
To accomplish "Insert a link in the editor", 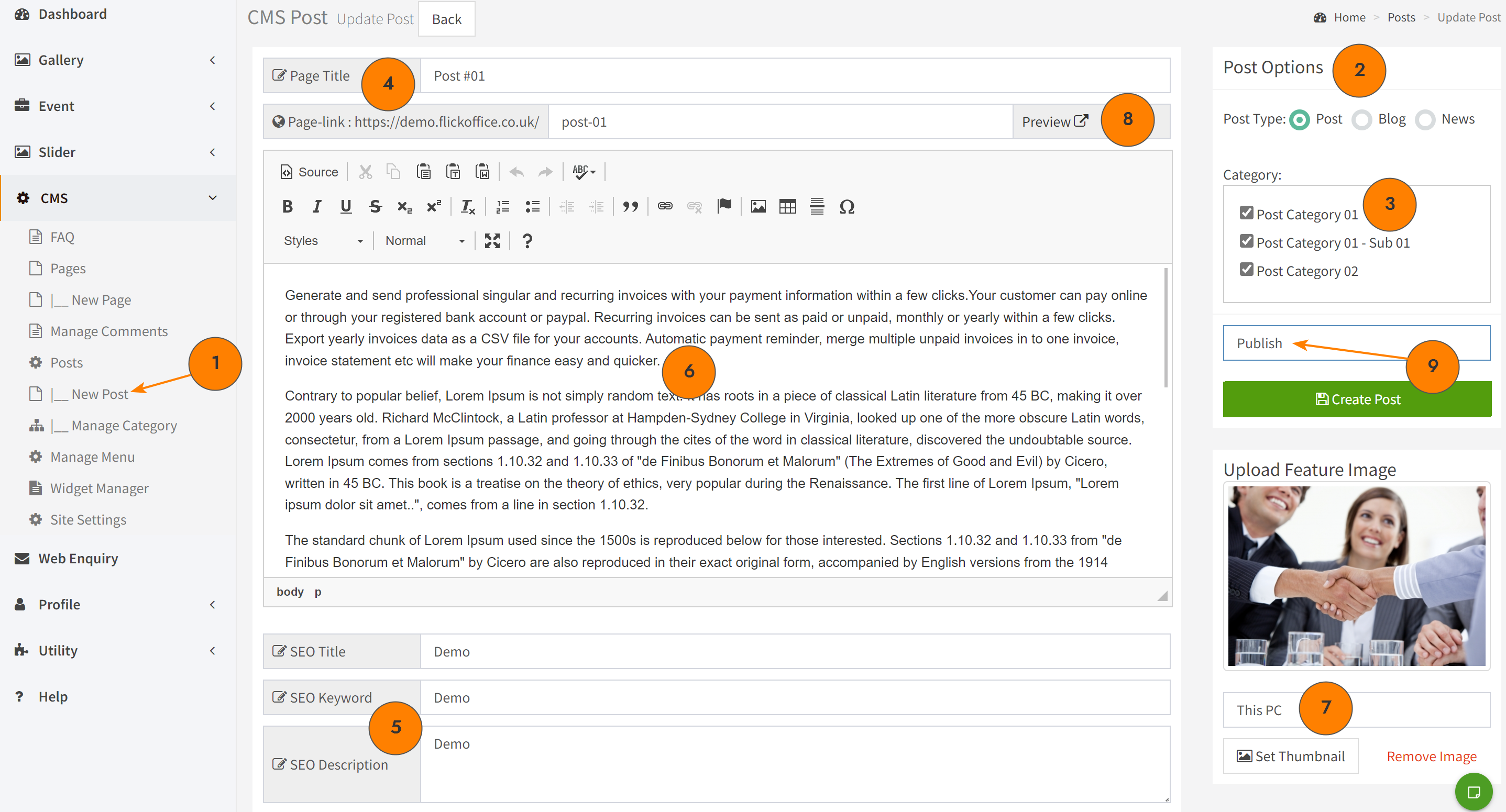I will point(665,206).
